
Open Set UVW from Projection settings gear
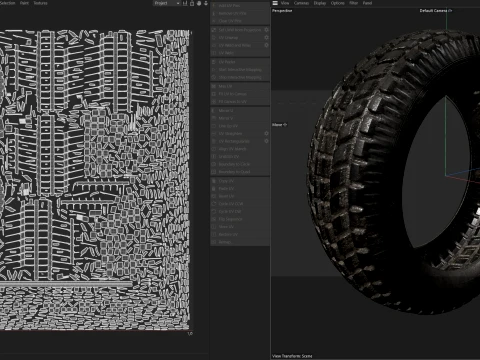[266, 30]
